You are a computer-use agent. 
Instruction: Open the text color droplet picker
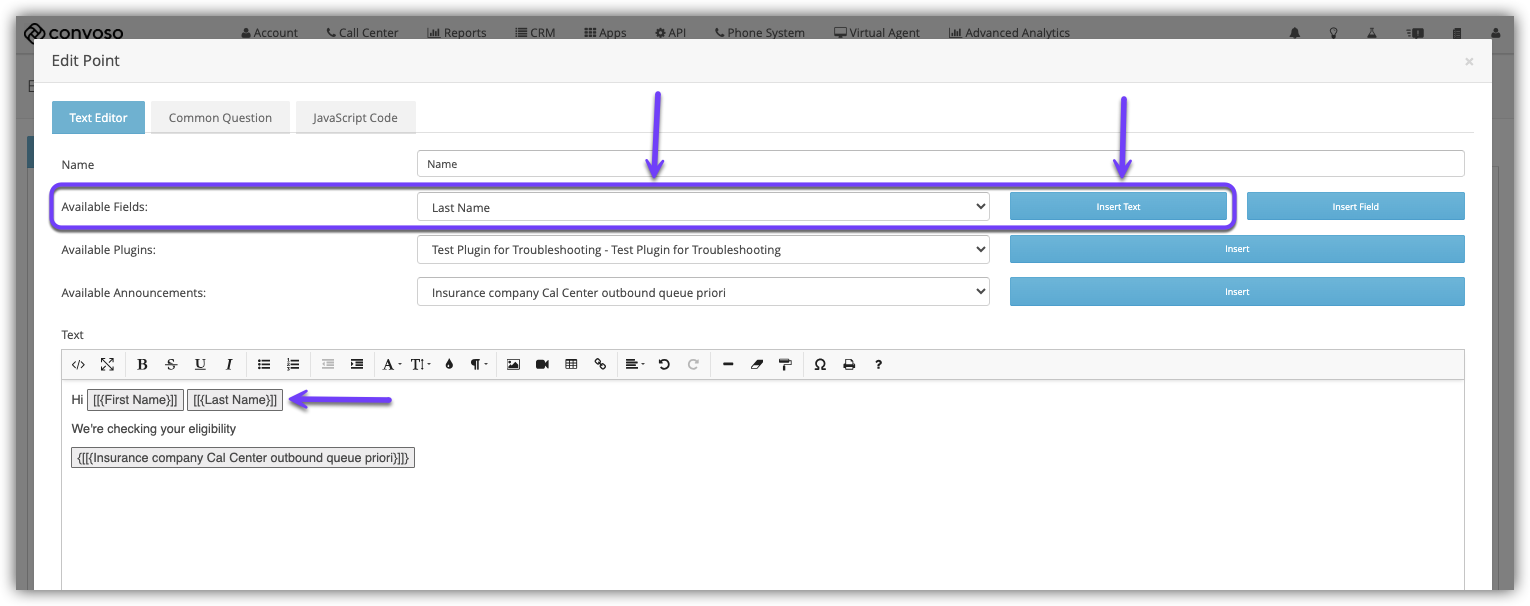[x=449, y=365]
